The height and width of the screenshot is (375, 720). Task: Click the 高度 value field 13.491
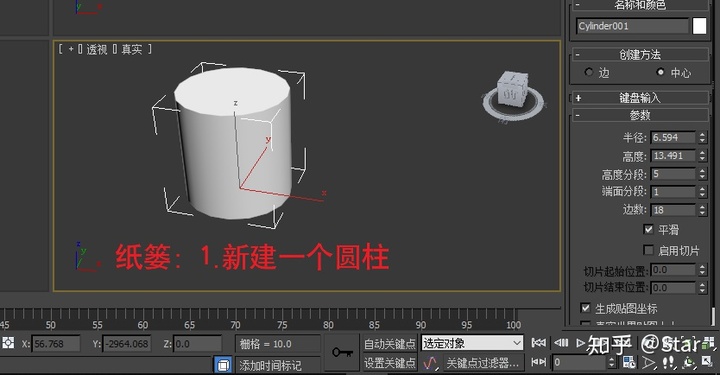(673, 156)
